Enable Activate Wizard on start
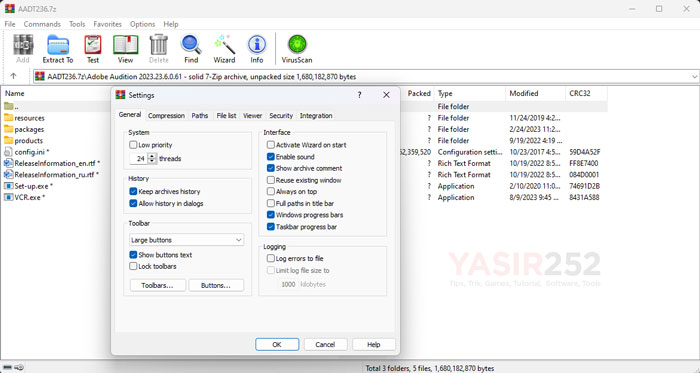700x373 pixels. pyautogui.click(x=271, y=145)
